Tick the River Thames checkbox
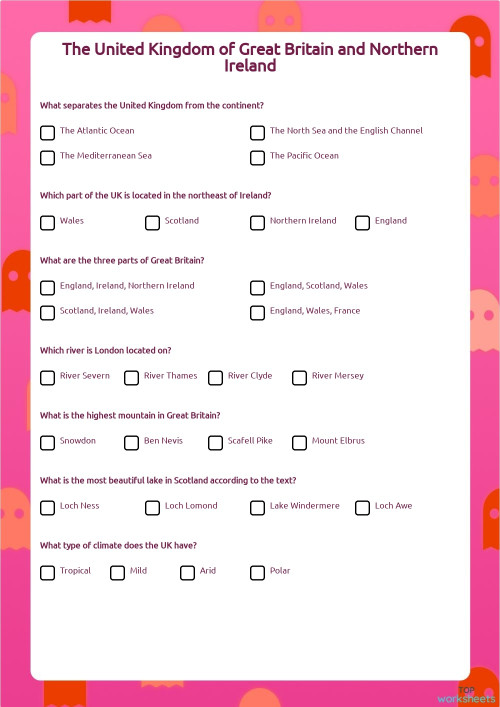 [x=131, y=378]
